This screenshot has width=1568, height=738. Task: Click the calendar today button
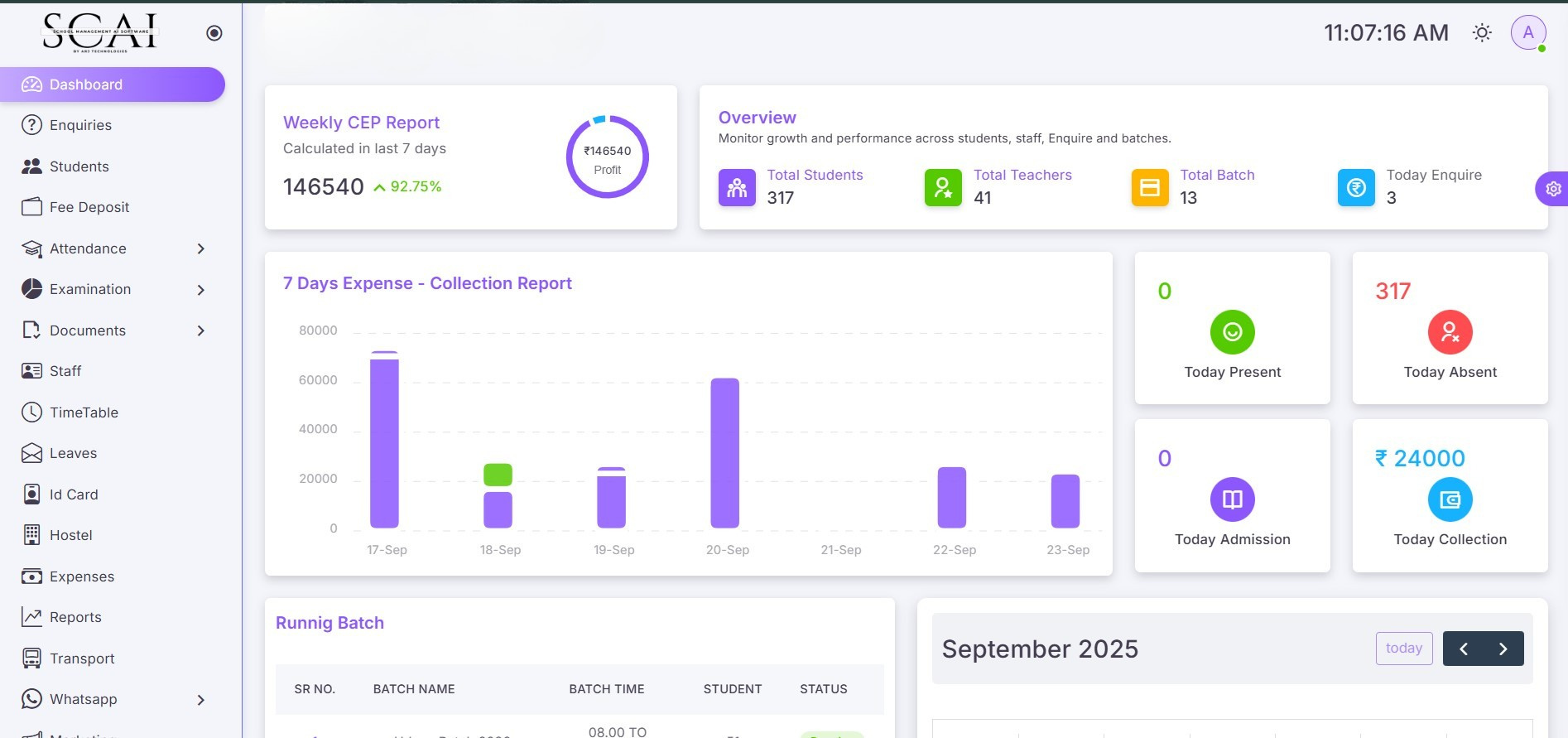point(1404,649)
